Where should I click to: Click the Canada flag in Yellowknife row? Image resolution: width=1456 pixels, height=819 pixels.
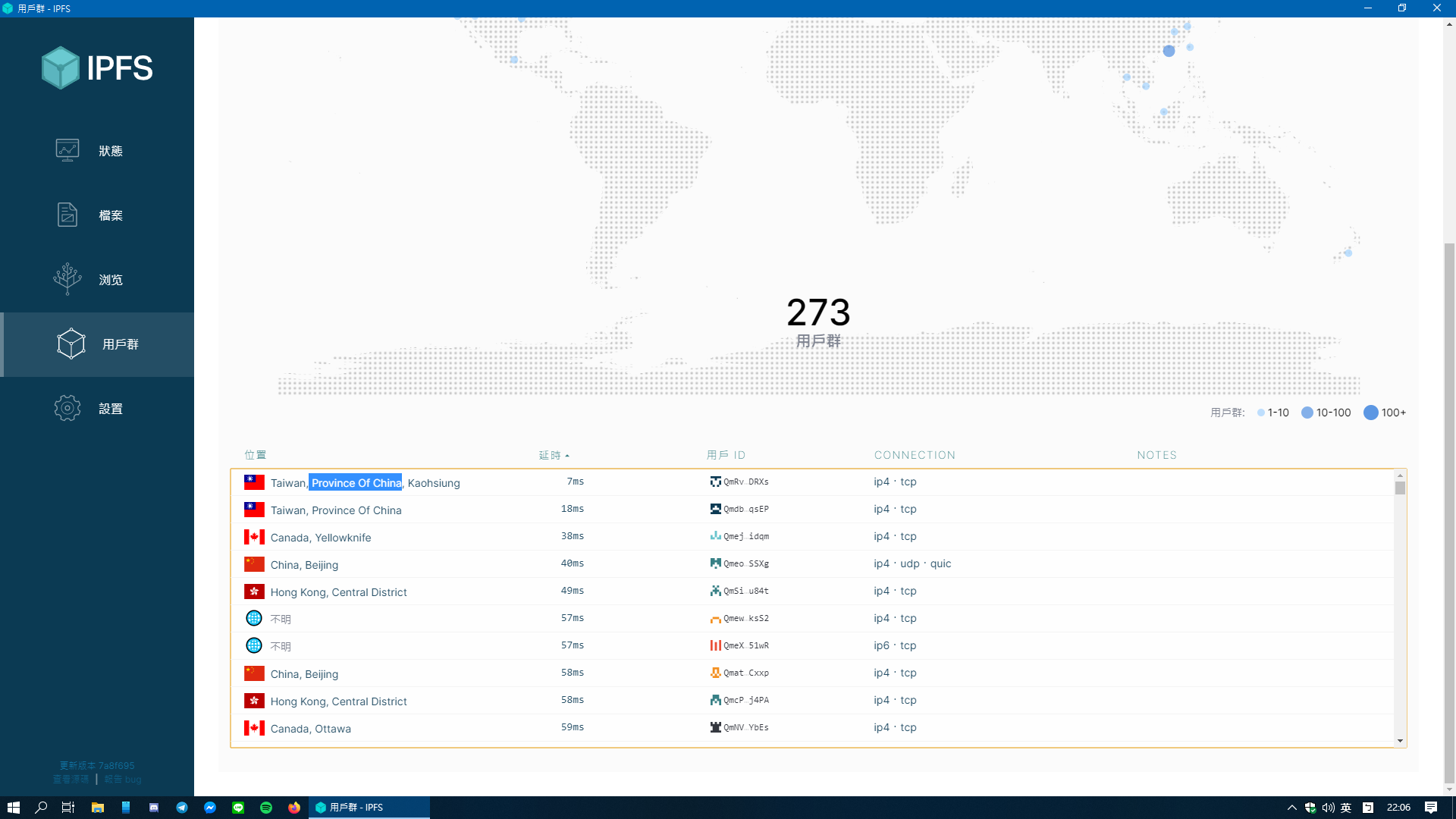(x=254, y=537)
